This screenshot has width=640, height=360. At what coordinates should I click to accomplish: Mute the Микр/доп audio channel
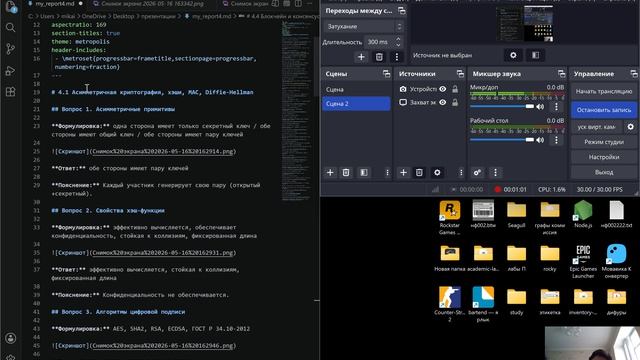(x=541, y=107)
